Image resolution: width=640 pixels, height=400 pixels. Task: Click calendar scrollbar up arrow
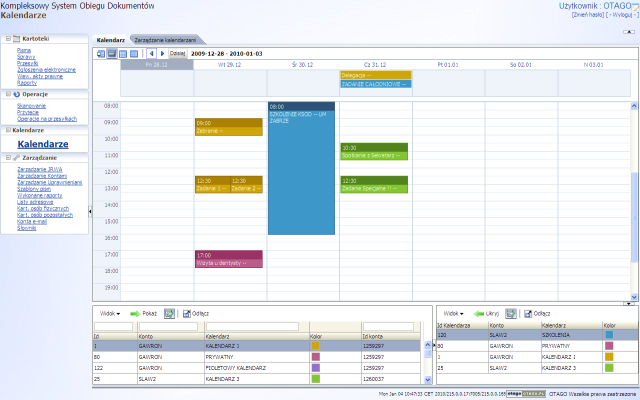point(634,106)
